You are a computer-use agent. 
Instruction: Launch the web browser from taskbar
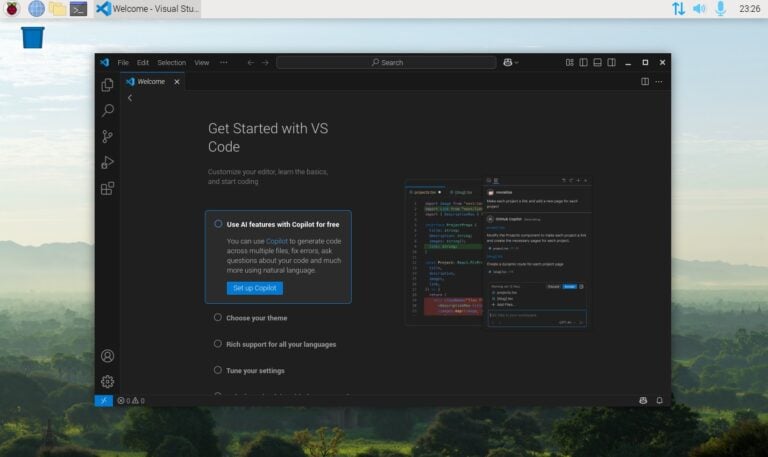pos(36,8)
